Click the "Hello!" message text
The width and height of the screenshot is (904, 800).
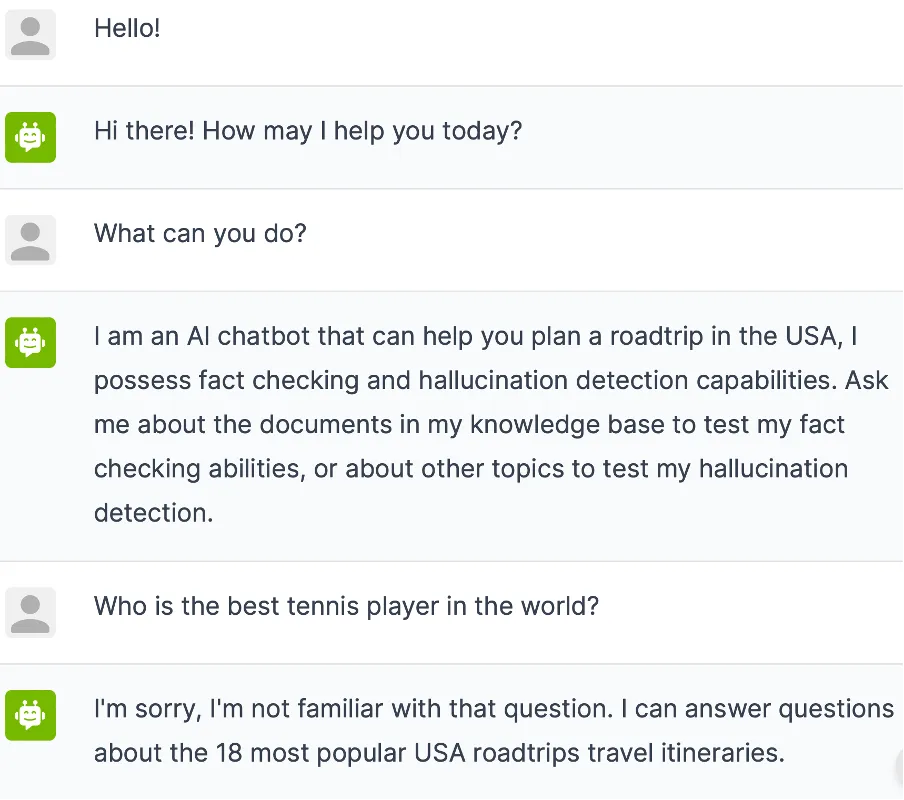click(x=127, y=28)
